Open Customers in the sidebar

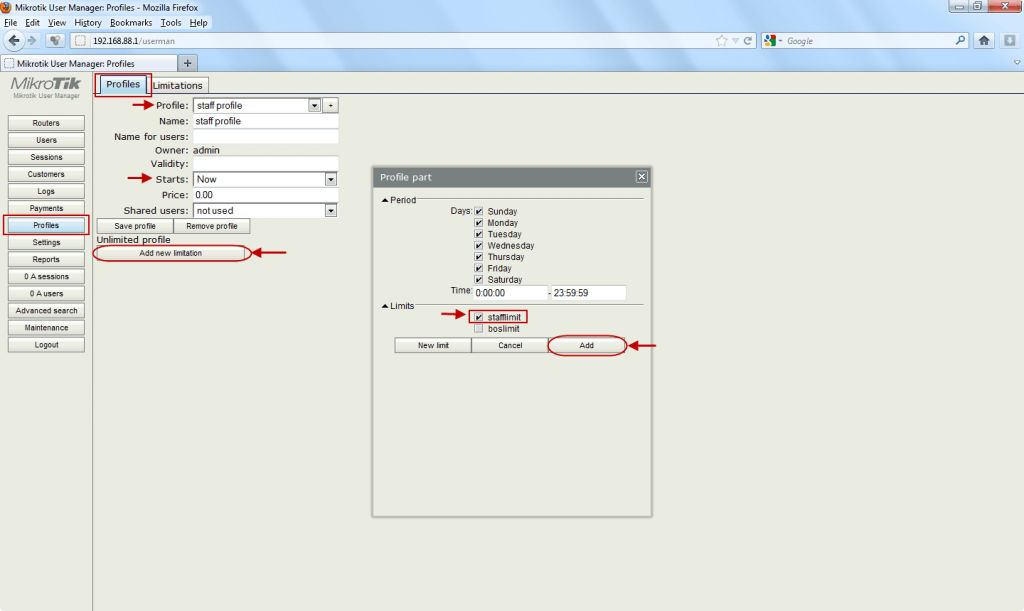point(46,174)
